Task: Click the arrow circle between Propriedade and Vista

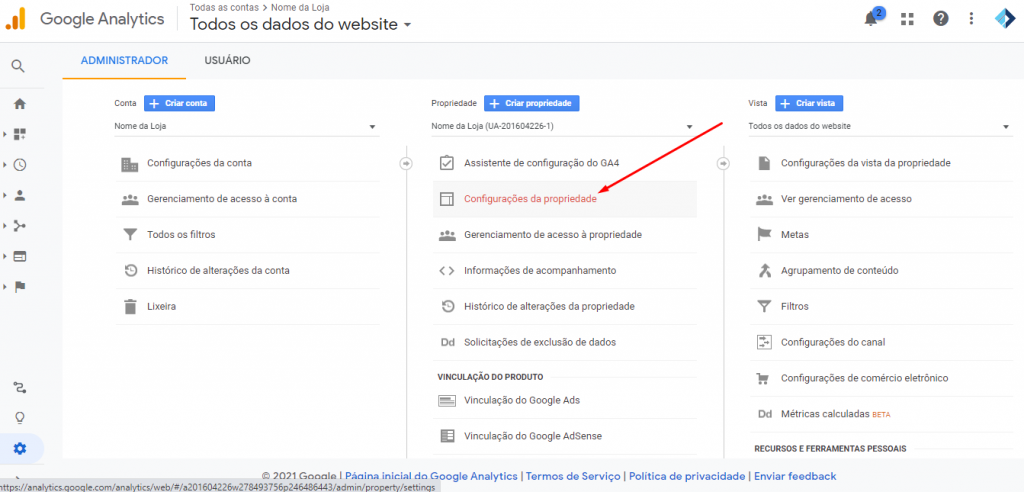Action: [723, 163]
